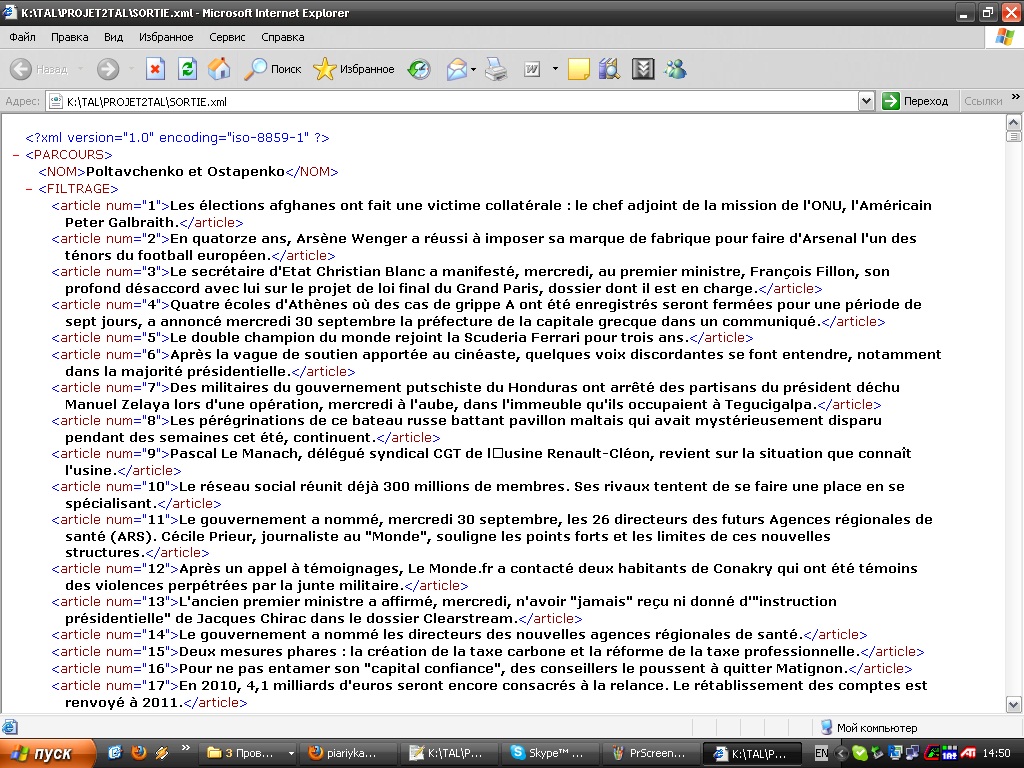Click the EN language indicator in the tray
The width and height of the screenshot is (1024, 768).
pyautogui.click(x=822, y=754)
